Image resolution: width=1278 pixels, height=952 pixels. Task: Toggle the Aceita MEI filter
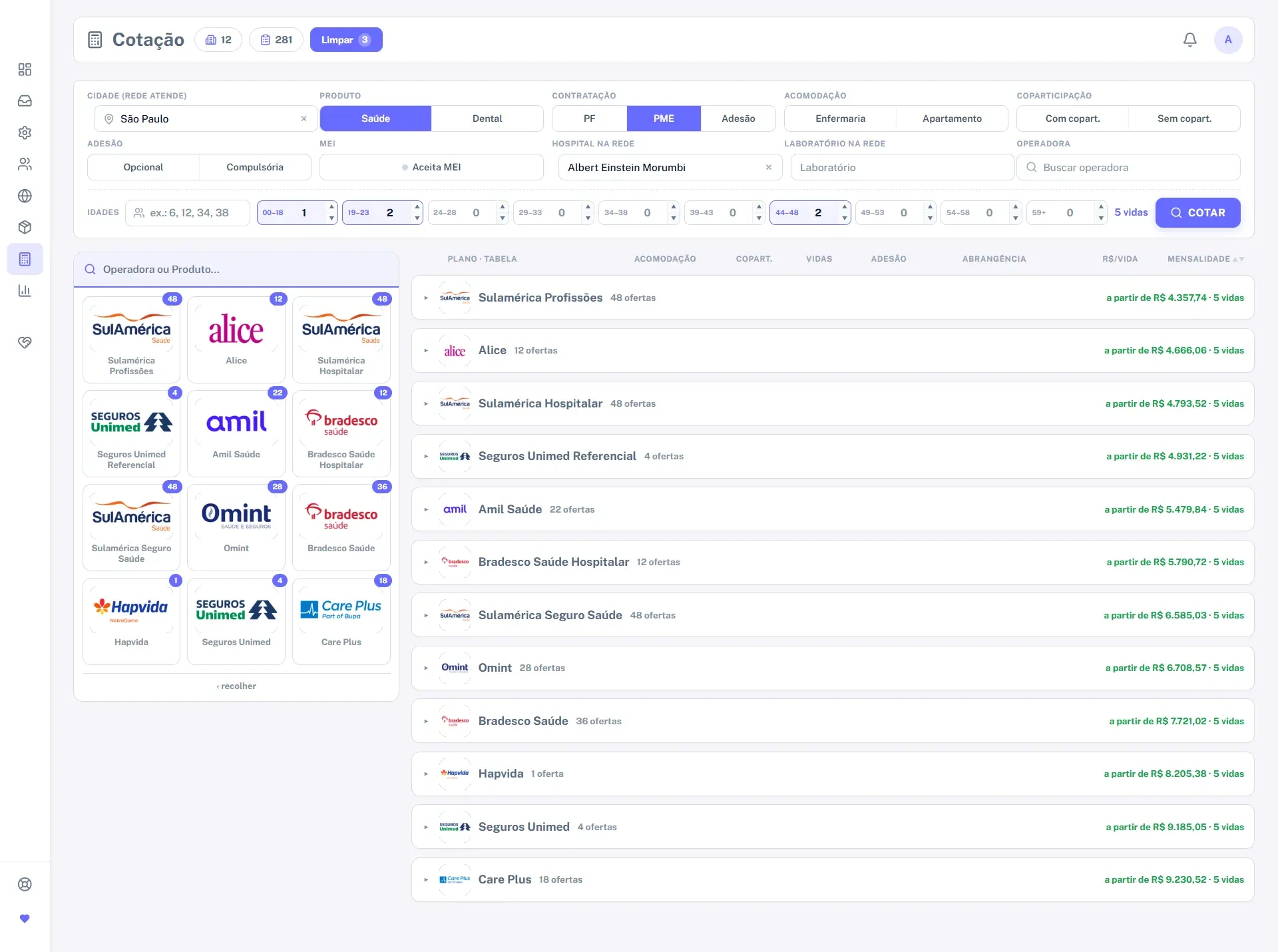[431, 167]
